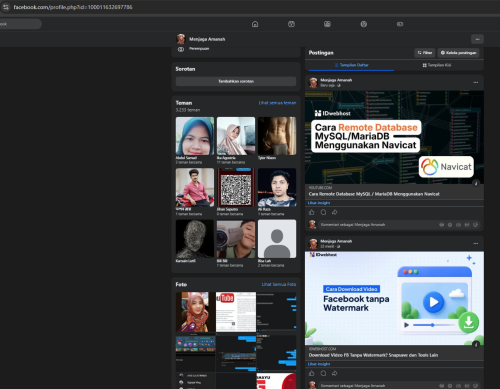
Task: Open Download Video FB Tanpa Watermark link title
Action: (373, 355)
